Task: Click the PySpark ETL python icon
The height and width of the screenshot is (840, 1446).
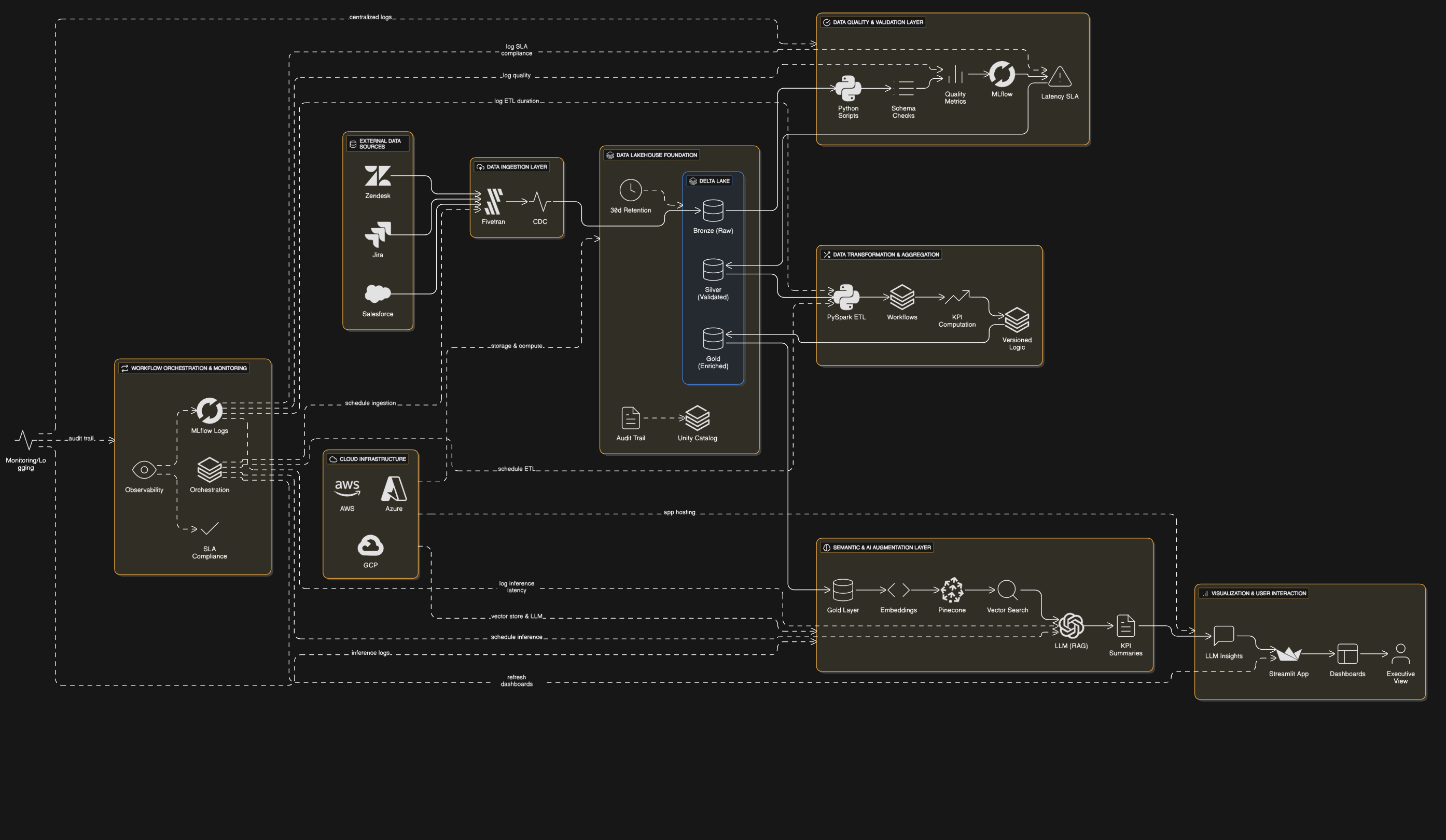Action: [x=846, y=297]
